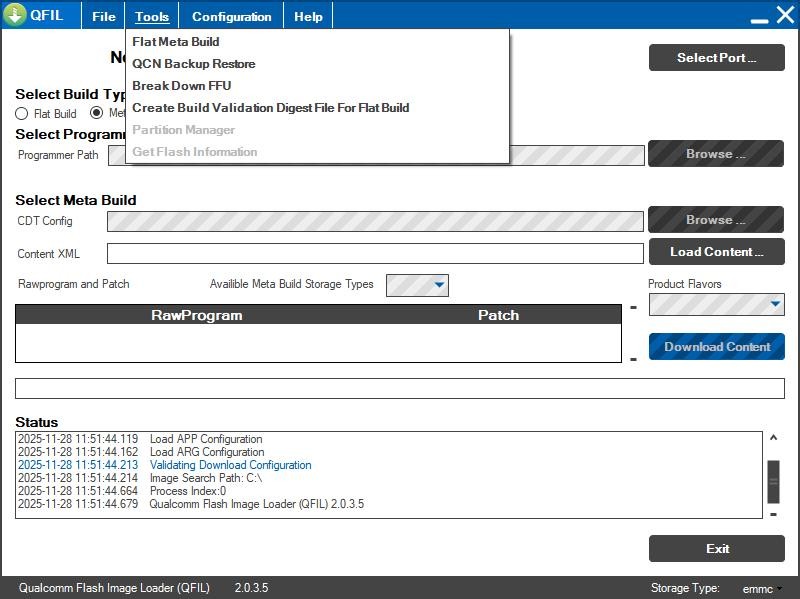The height and width of the screenshot is (599, 800).
Task: Select the 'Image Search Path: C:\' log line
Action: tap(140, 478)
